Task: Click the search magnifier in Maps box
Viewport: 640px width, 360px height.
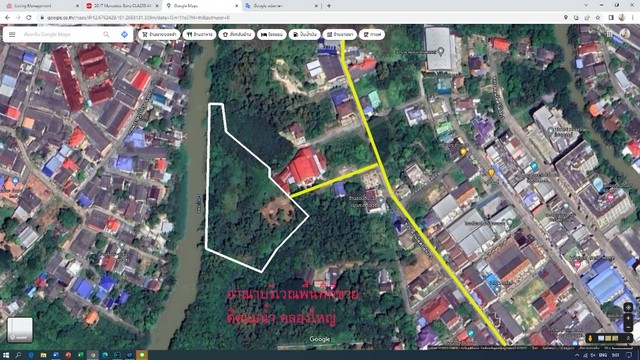Action: 106,35
